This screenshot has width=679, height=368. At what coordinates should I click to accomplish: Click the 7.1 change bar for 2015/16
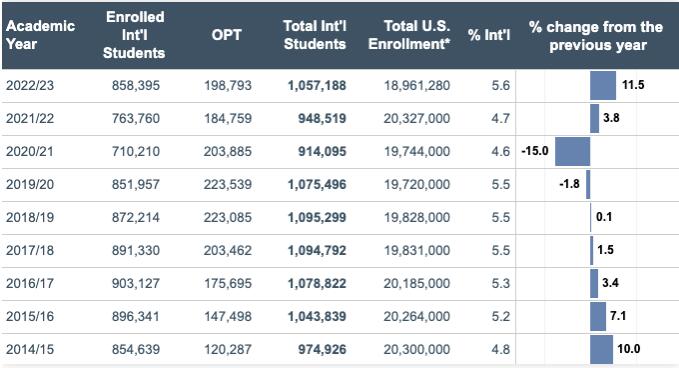click(x=598, y=316)
